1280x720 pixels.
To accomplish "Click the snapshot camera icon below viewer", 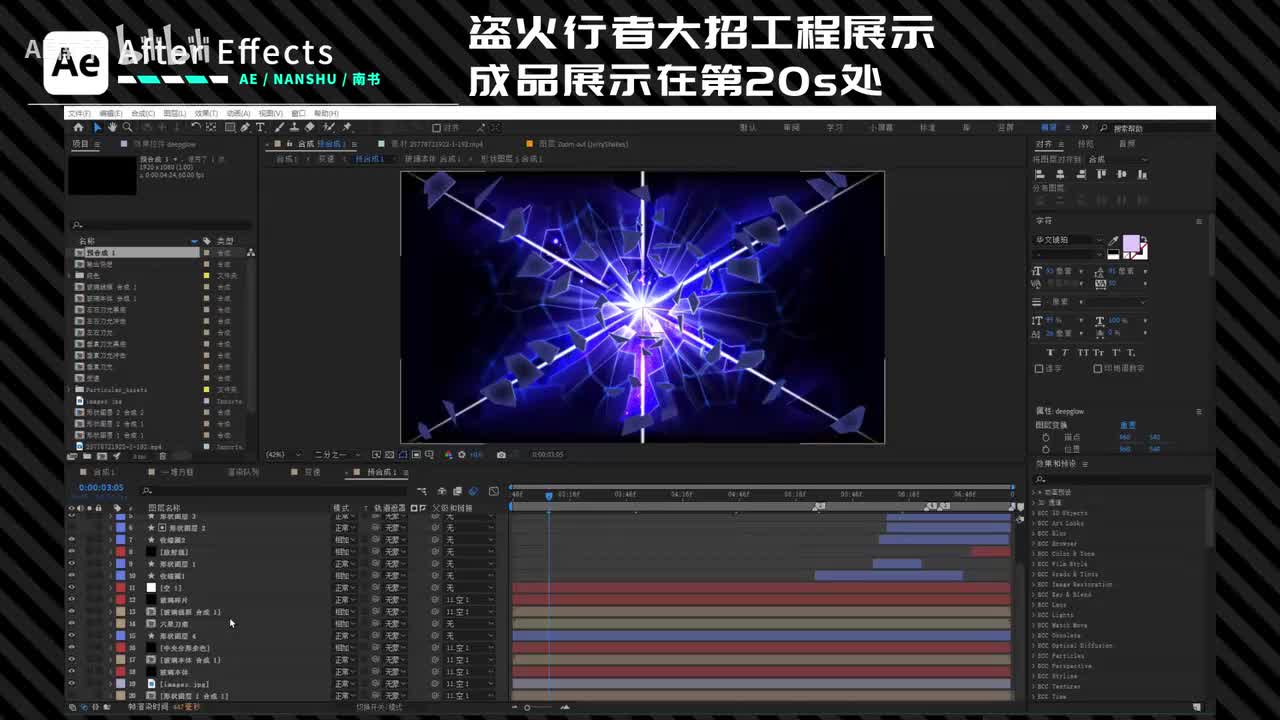I will click(x=501, y=455).
